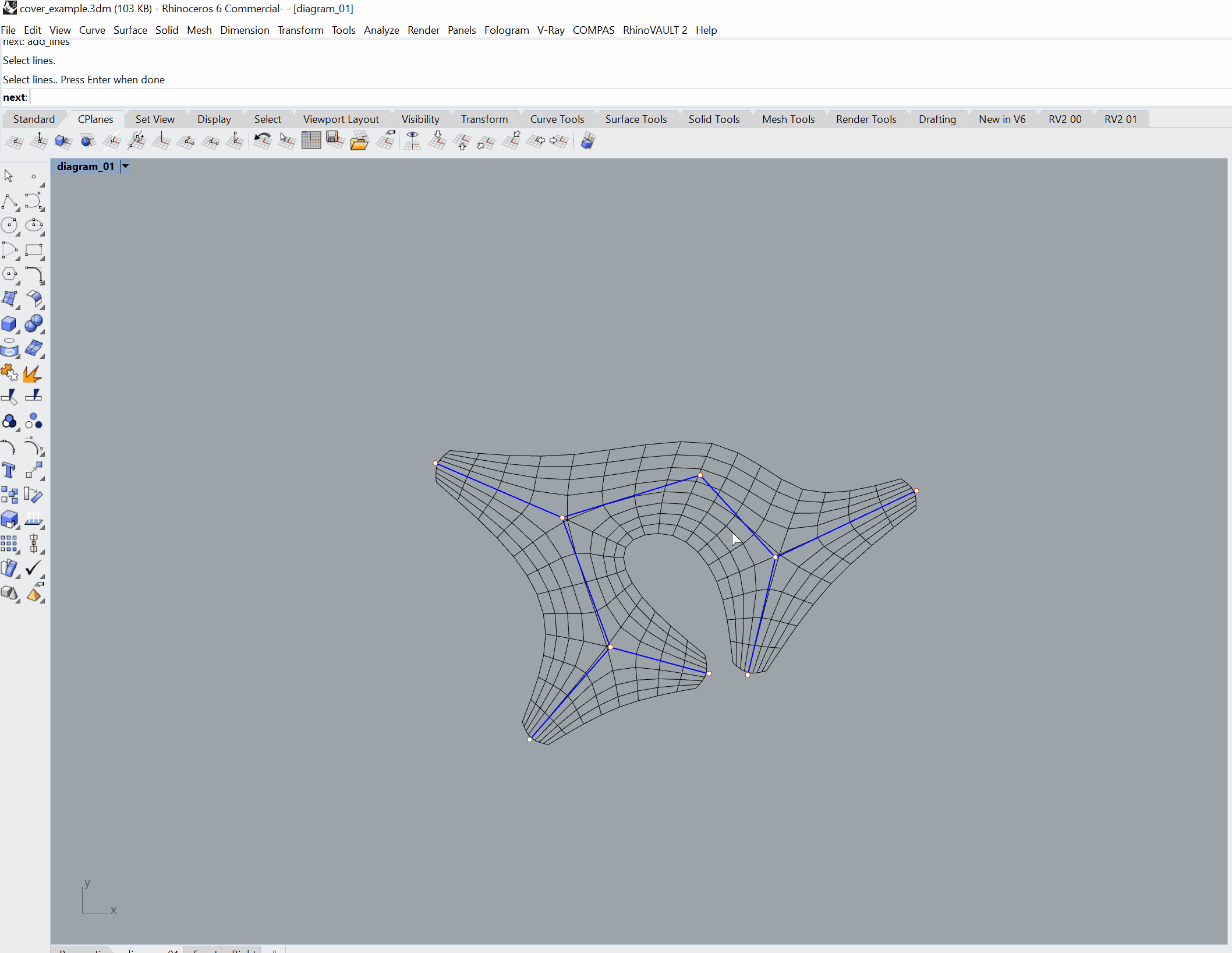Select the Polygon tool

[x=9, y=274]
